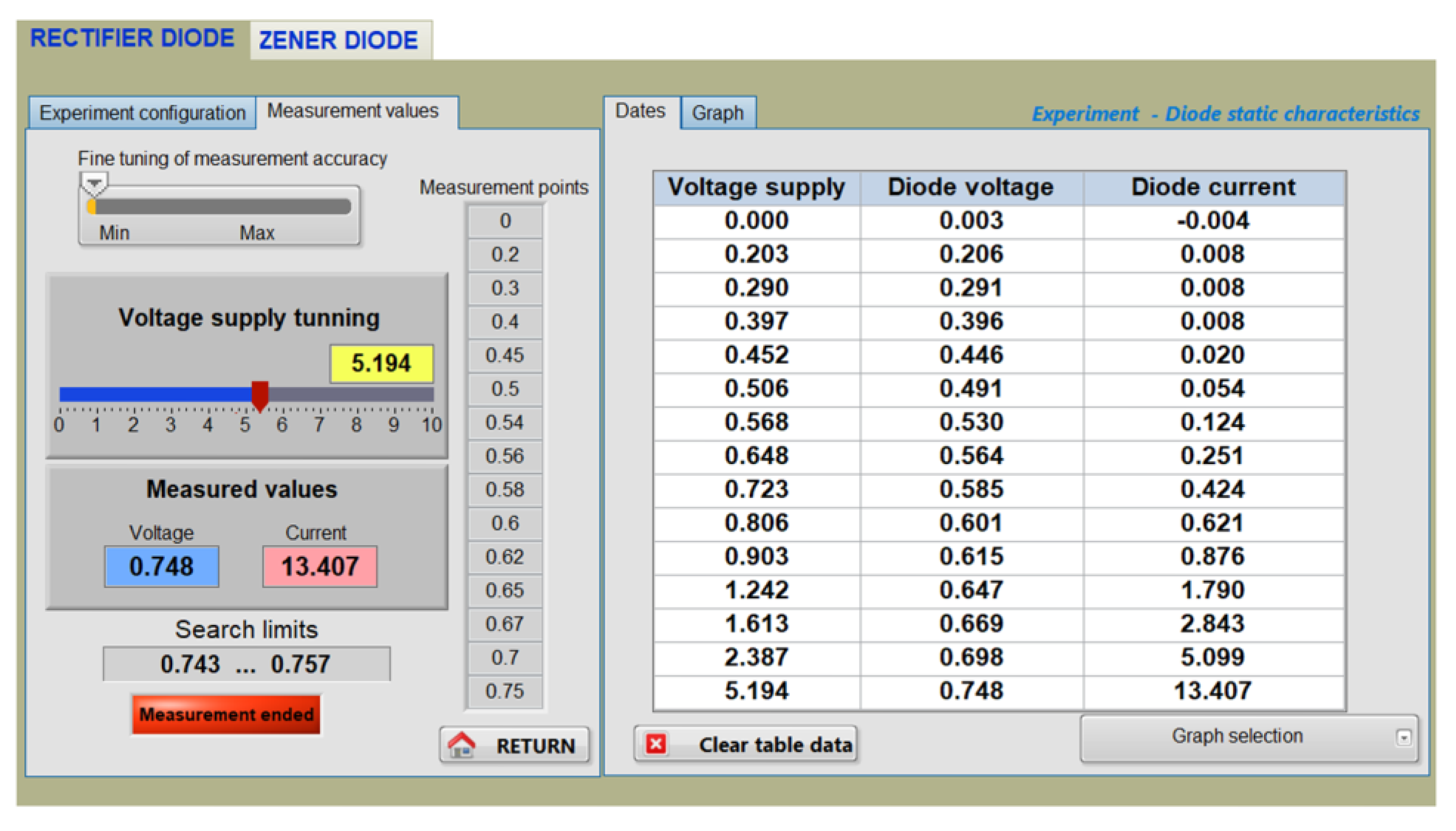1456x831 pixels.
Task: Click the red voltage supply slider thumb
Action: tap(260, 395)
